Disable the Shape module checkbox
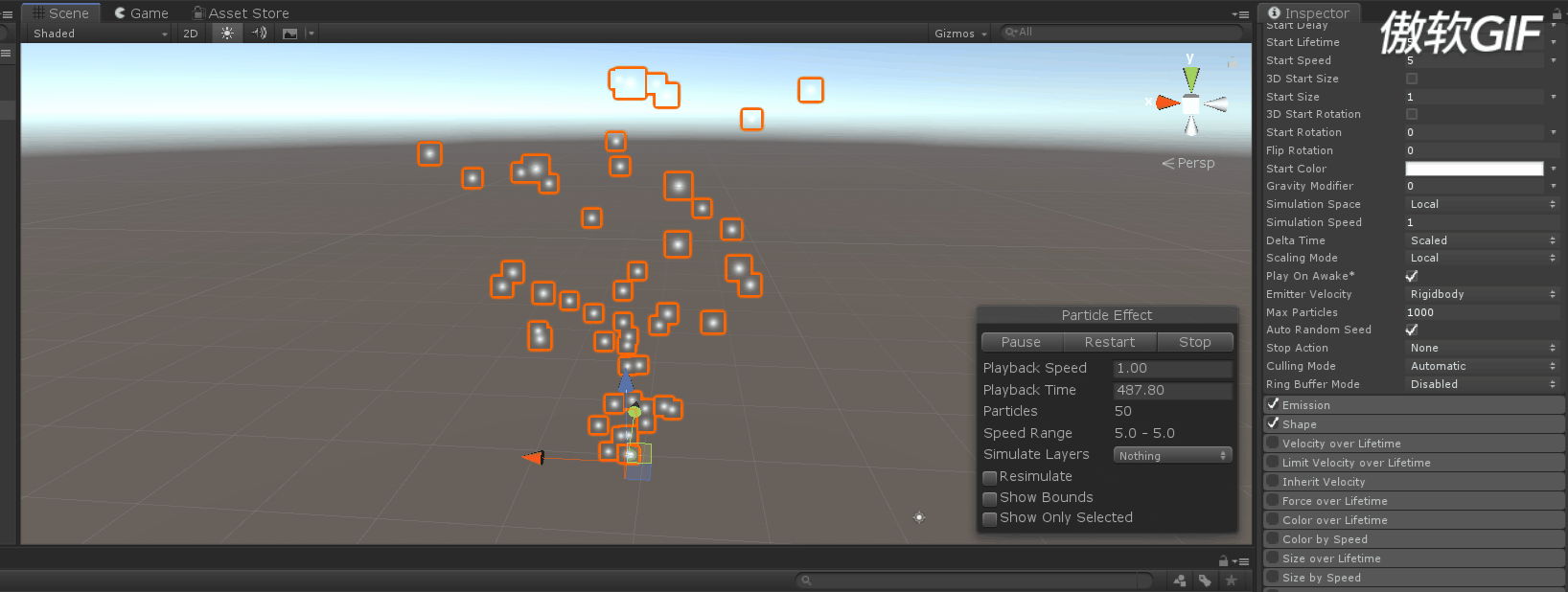The image size is (1568, 592). pyautogui.click(x=1273, y=423)
